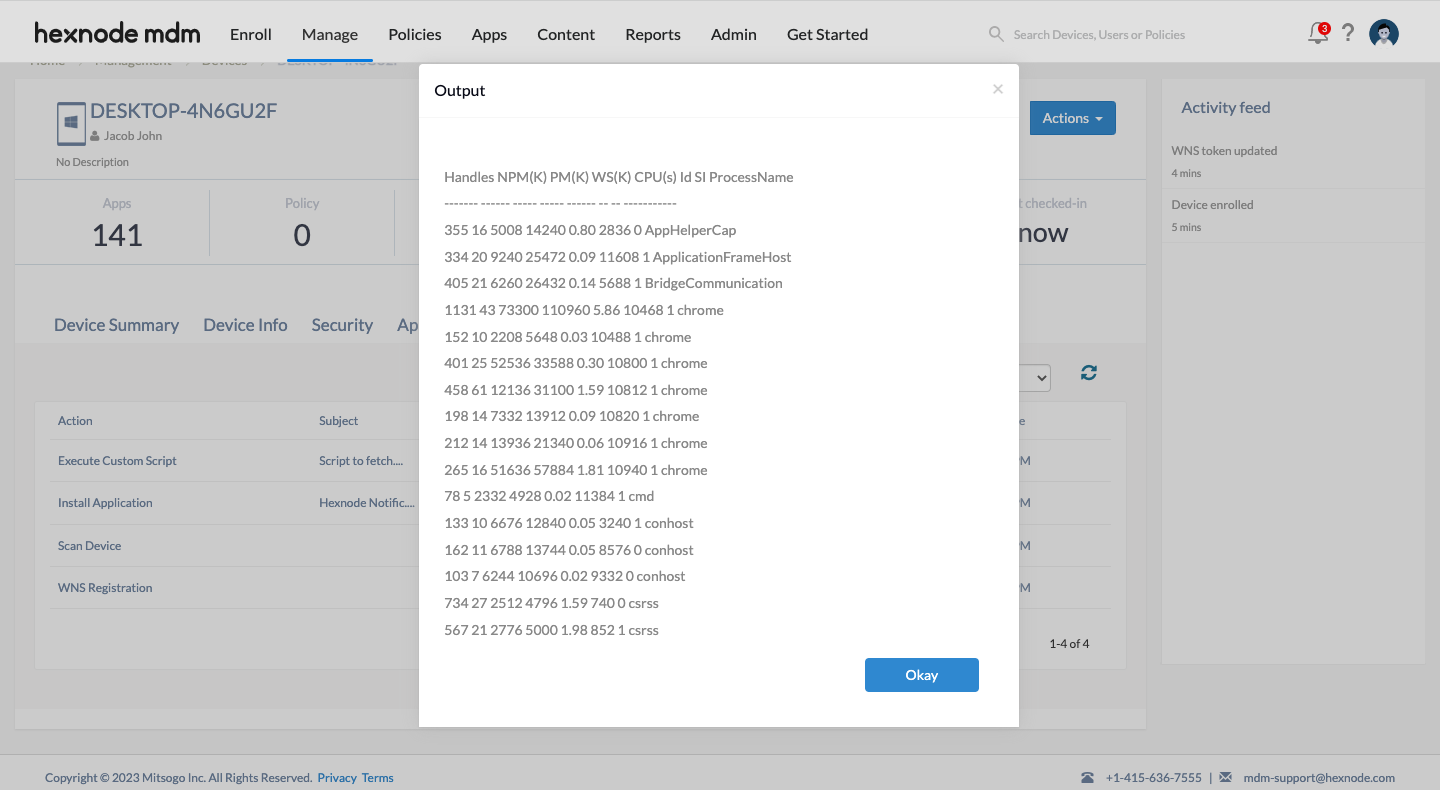The image size is (1440, 790).
Task: Open the Apps menu
Action: point(489,34)
